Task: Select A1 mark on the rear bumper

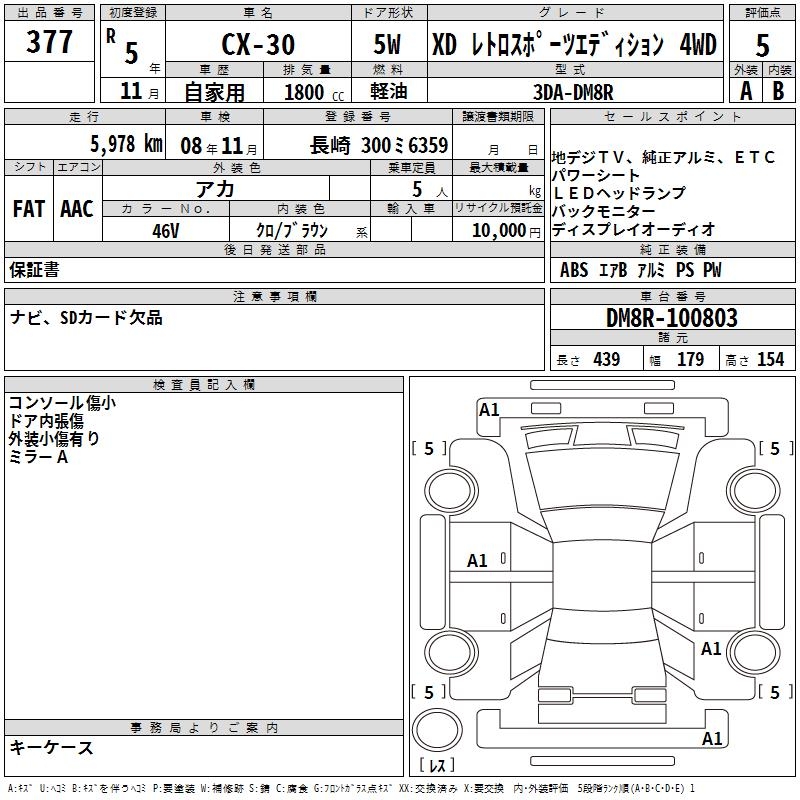Action: pyautogui.click(x=712, y=739)
